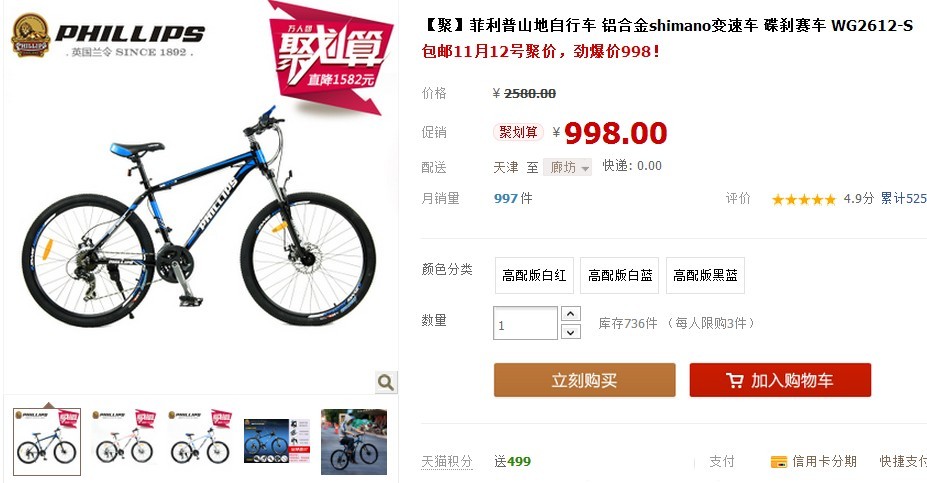The height and width of the screenshot is (483, 927).
Task: Click the small 聚划算 tag beside price
Action: pyautogui.click(x=518, y=132)
